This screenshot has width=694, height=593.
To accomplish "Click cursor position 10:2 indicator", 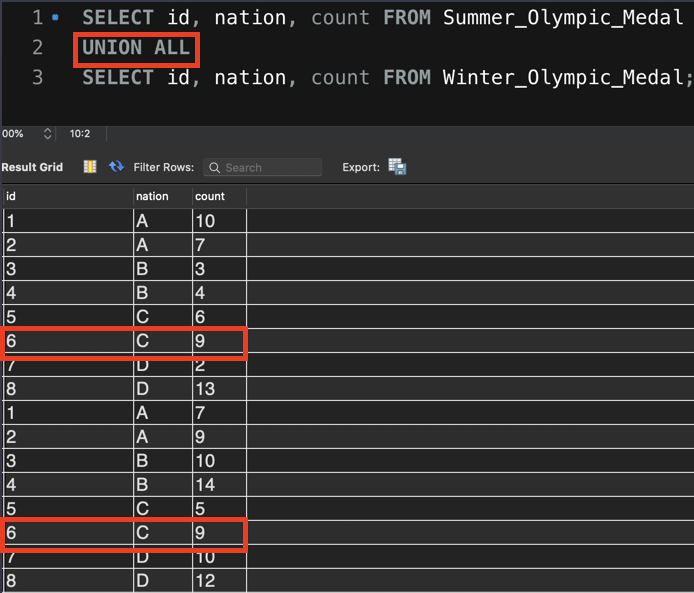I will tap(80, 134).
